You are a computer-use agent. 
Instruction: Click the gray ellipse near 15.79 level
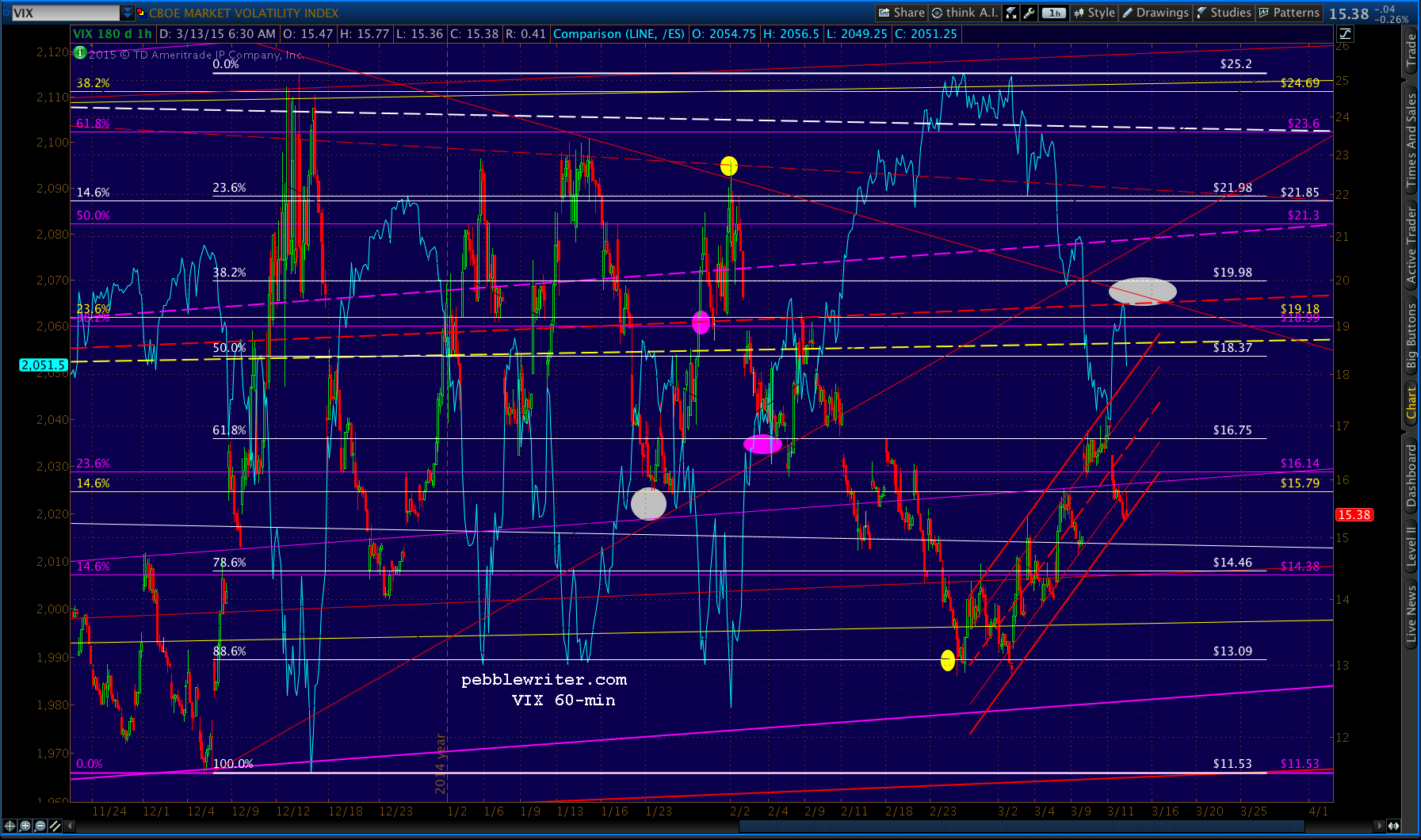[648, 503]
